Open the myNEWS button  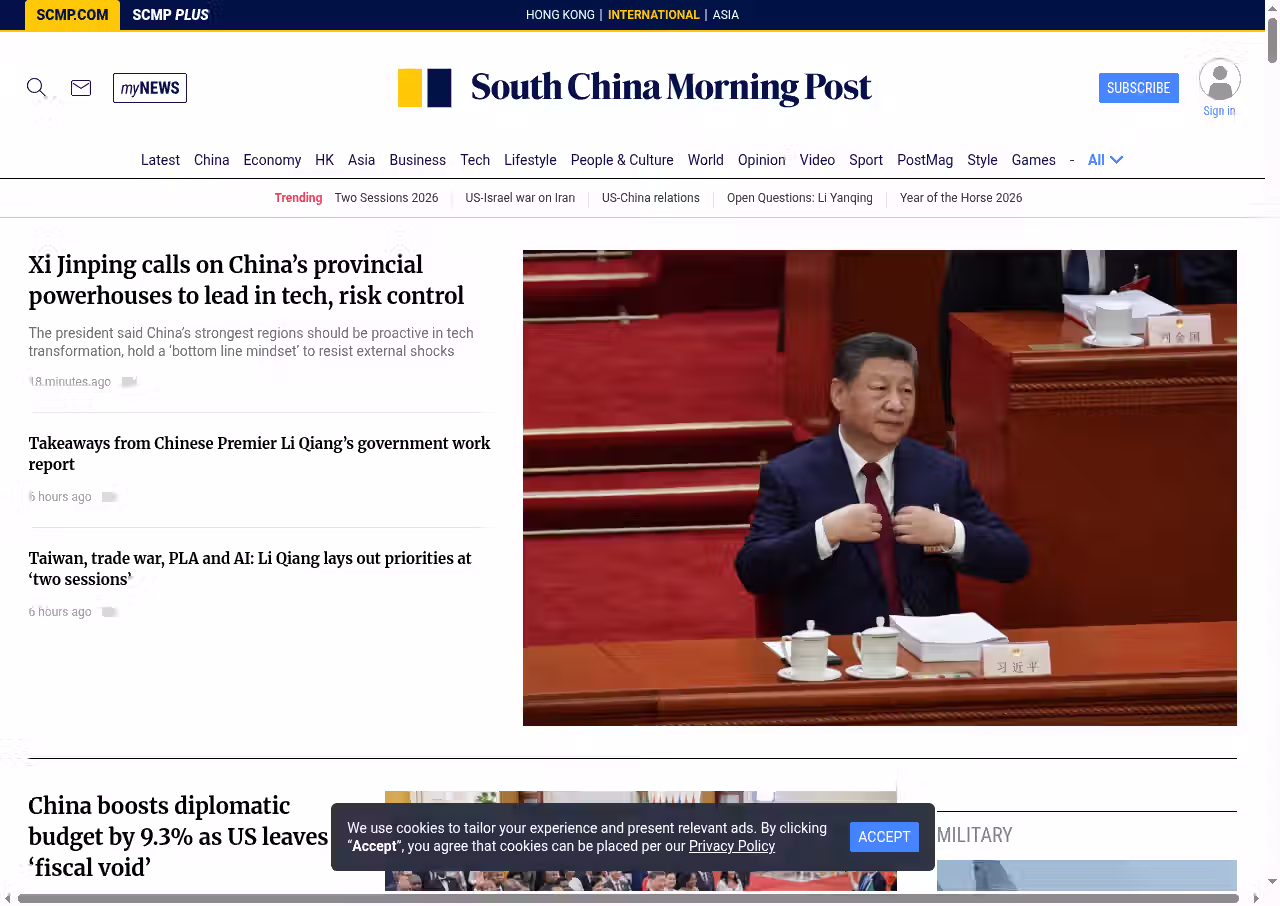[150, 88]
